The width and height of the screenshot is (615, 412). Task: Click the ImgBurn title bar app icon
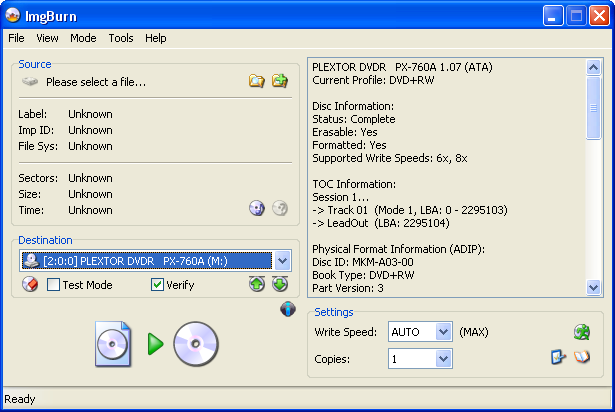[x=13, y=16]
